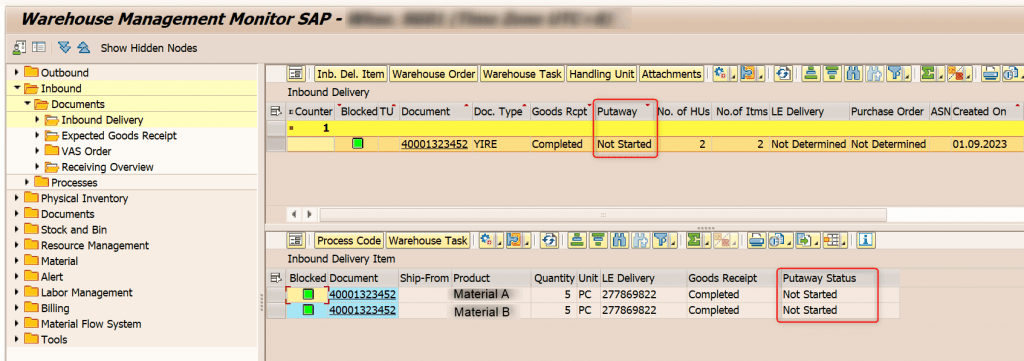Open the Set Filter funnel in Item toolbar

point(664,240)
